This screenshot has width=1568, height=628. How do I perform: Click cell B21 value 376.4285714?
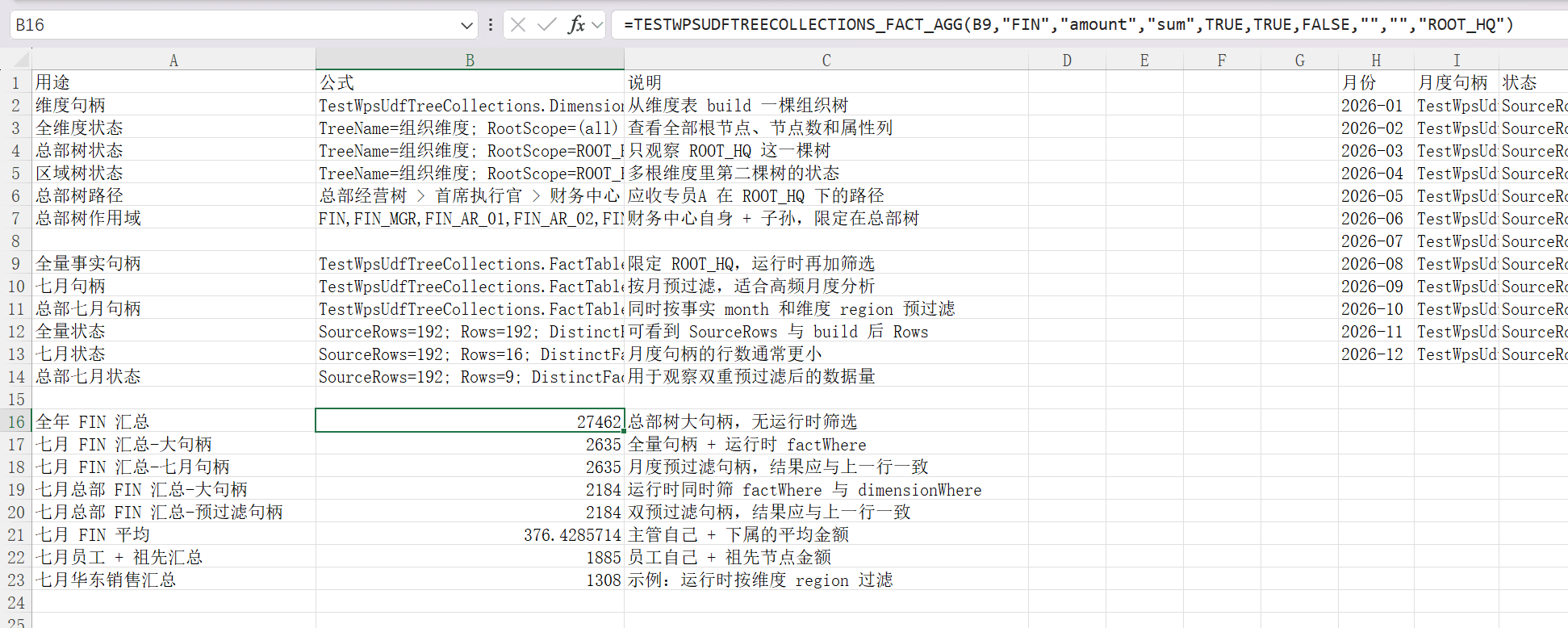pyautogui.click(x=470, y=534)
